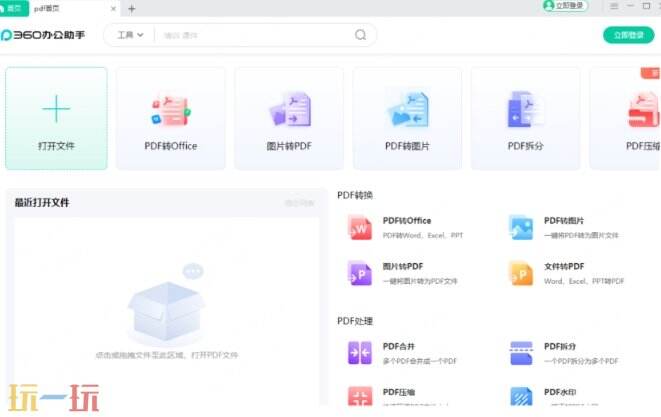Viewport: 661px width, 417px height.
Task: Click the orange P icon beside 文件转PDF
Action: pos(521,274)
